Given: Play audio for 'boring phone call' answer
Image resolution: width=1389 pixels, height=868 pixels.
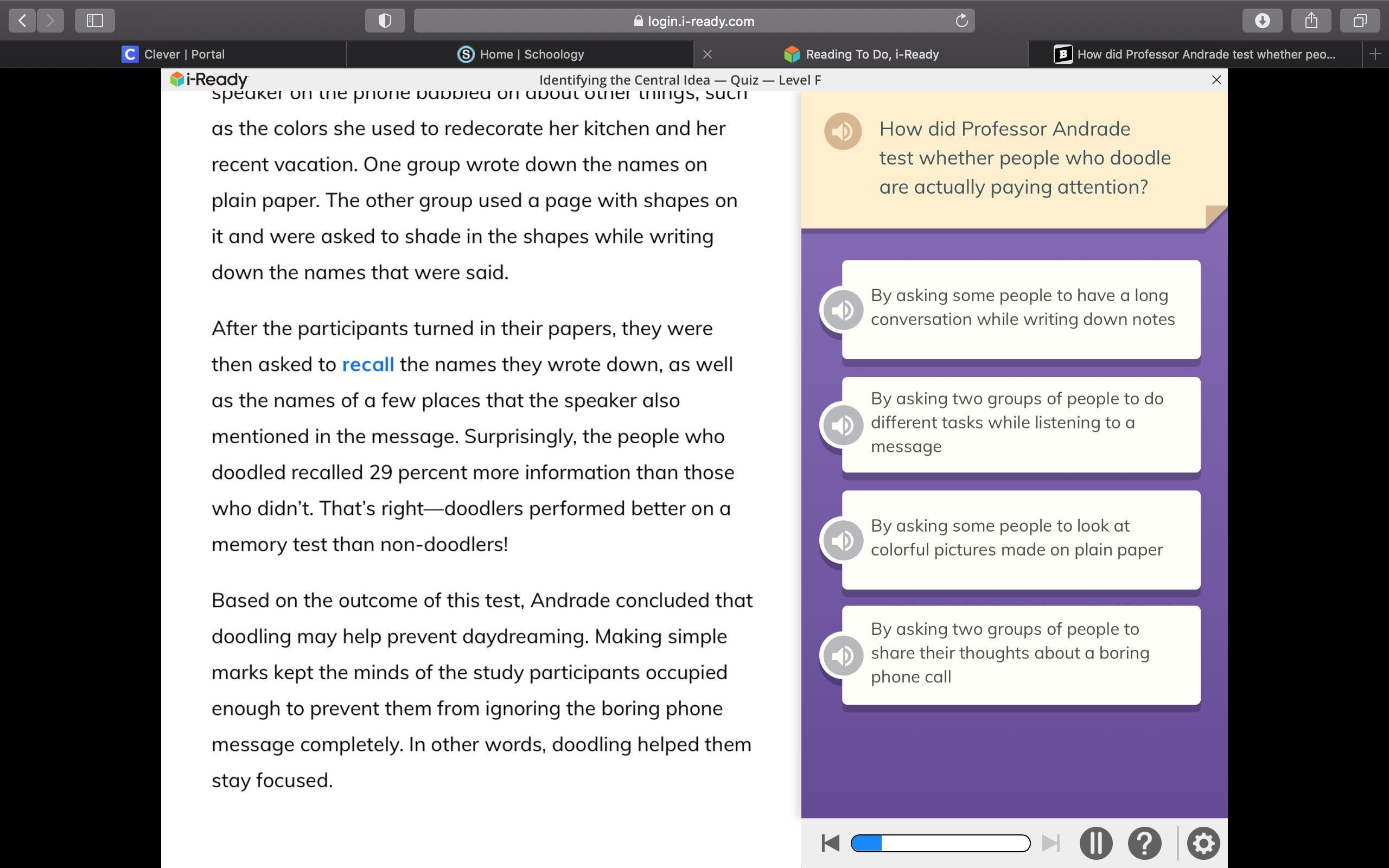Looking at the screenshot, I should [x=843, y=655].
